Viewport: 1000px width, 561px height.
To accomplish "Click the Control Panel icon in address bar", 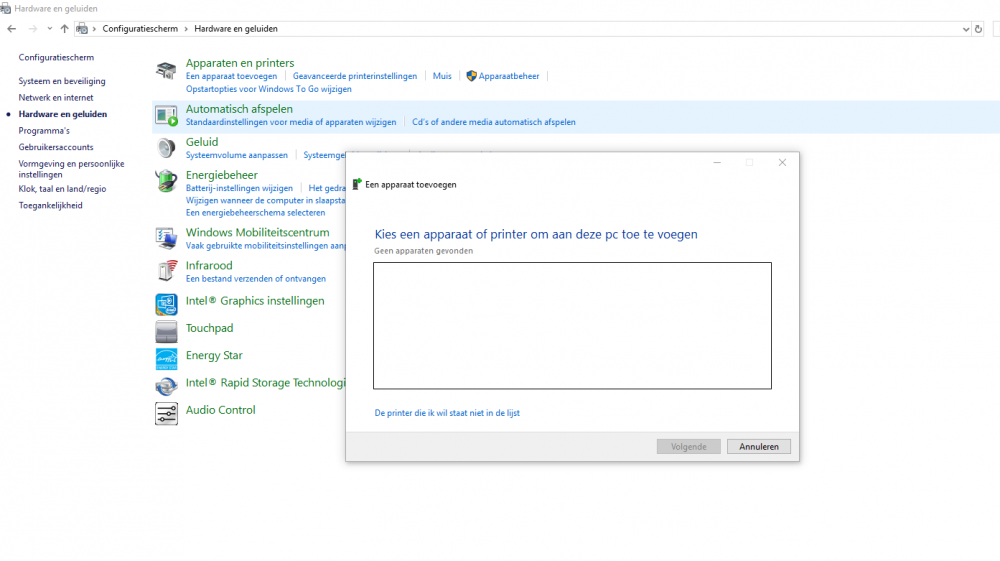I will tap(82, 29).
